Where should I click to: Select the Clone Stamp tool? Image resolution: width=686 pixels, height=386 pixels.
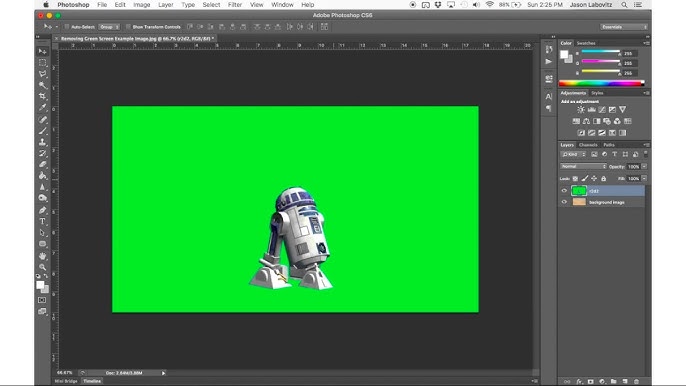pyautogui.click(x=42, y=142)
